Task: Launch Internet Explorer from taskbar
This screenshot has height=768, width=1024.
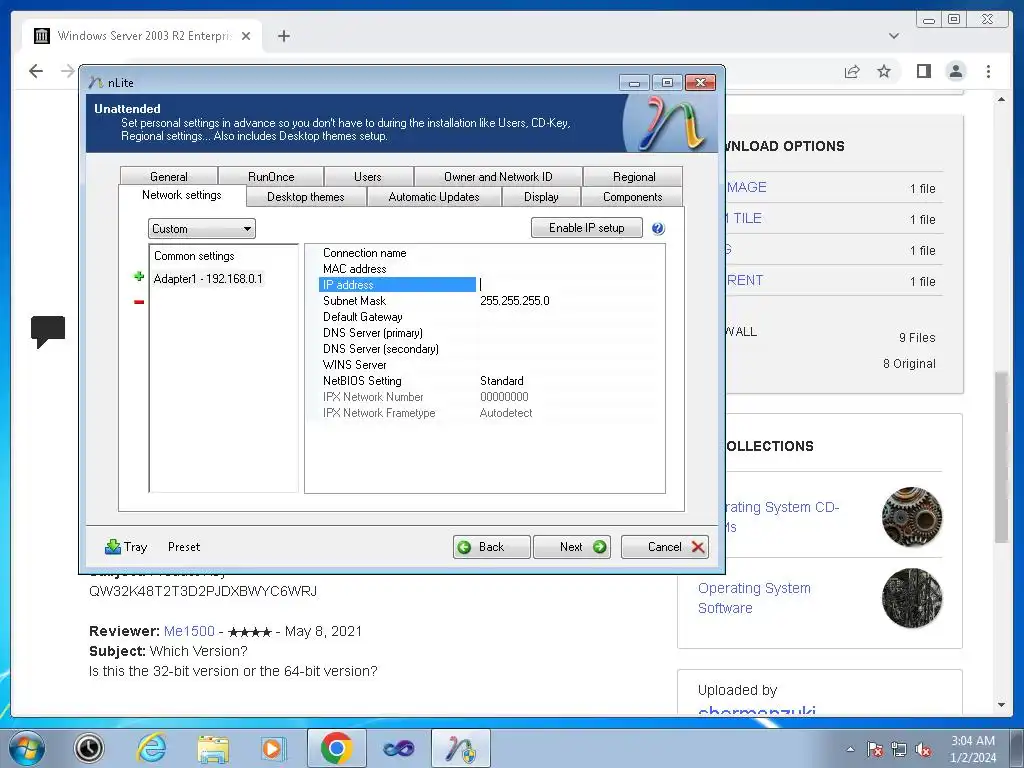Action: point(152,748)
